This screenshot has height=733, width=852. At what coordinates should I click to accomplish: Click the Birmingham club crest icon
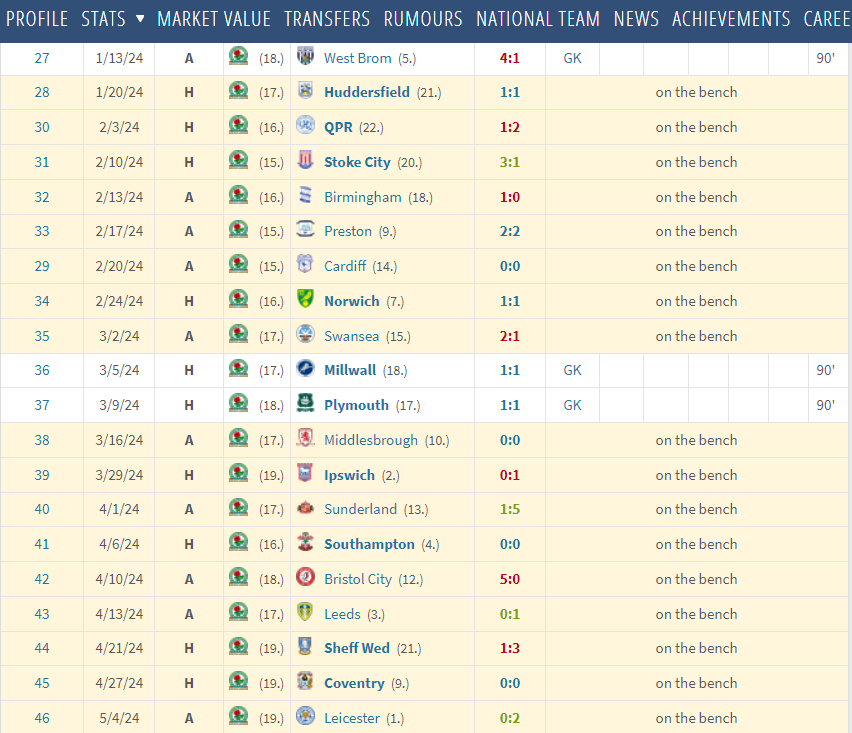(305, 195)
